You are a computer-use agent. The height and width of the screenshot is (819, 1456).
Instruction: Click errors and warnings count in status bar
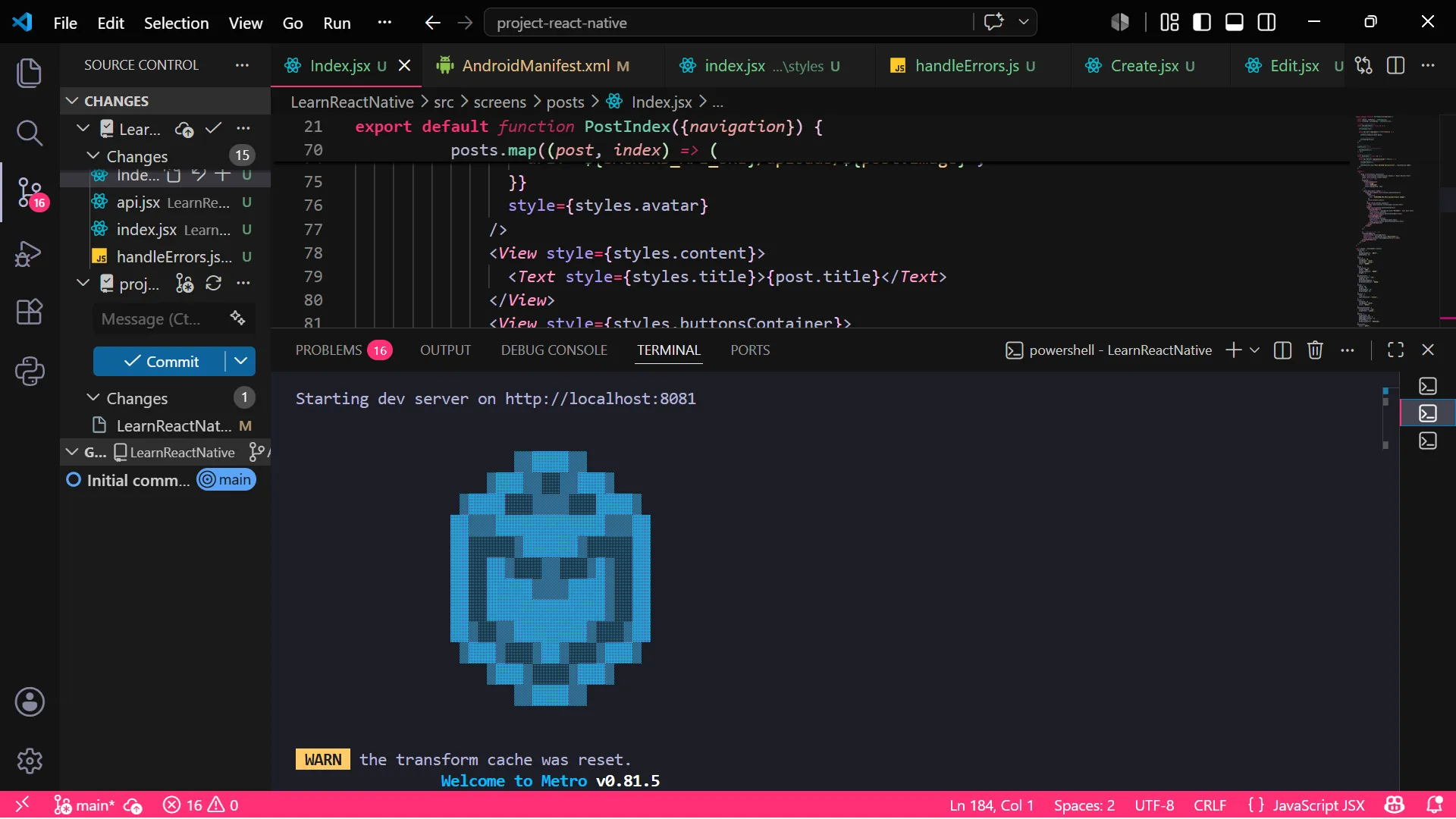click(201, 805)
